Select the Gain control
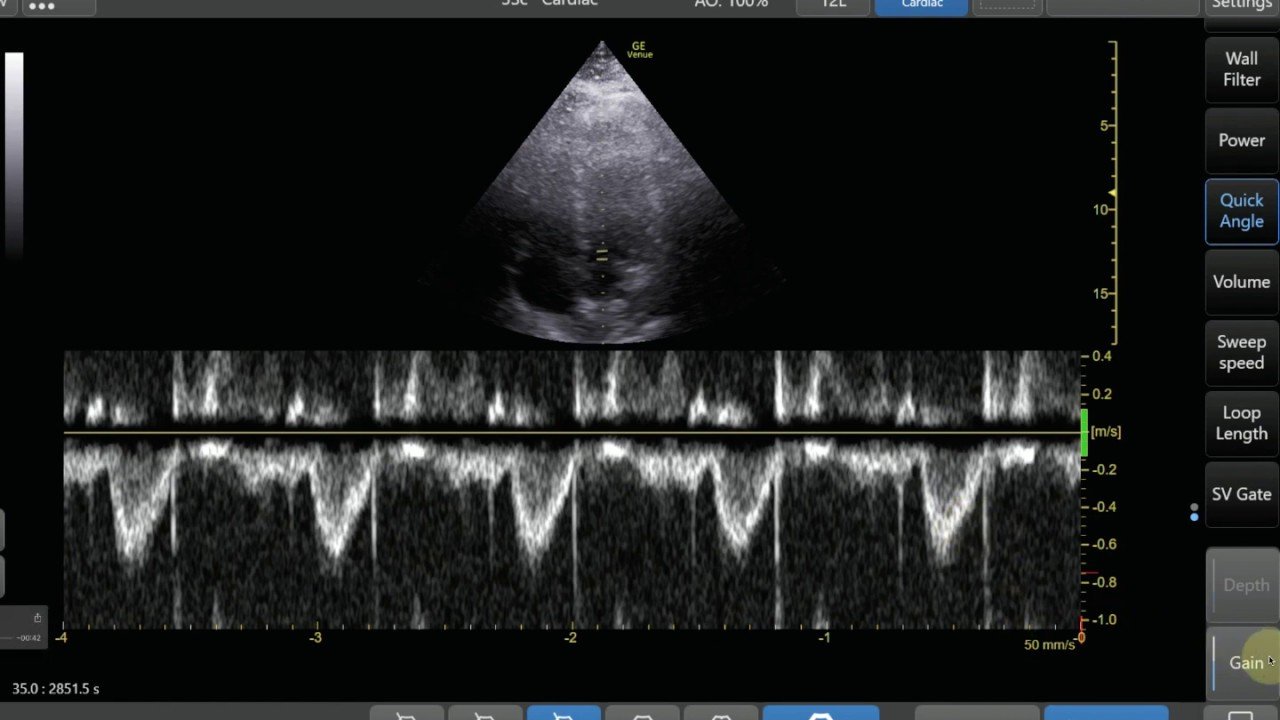The height and width of the screenshot is (720, 1280). 1245,662
